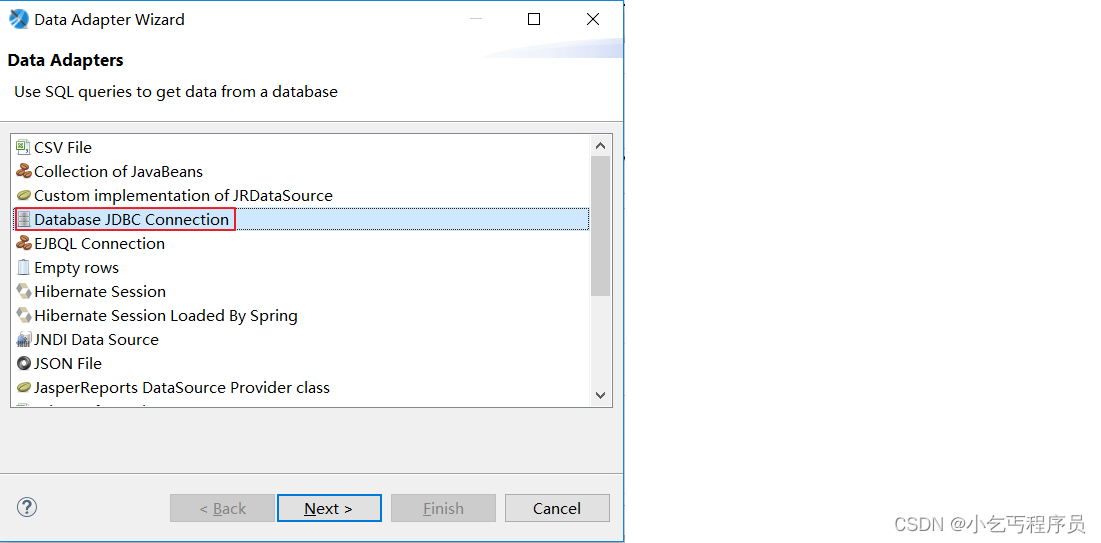Click the Data Adapter Wizard title bar icon

click(x=19, y=19)
